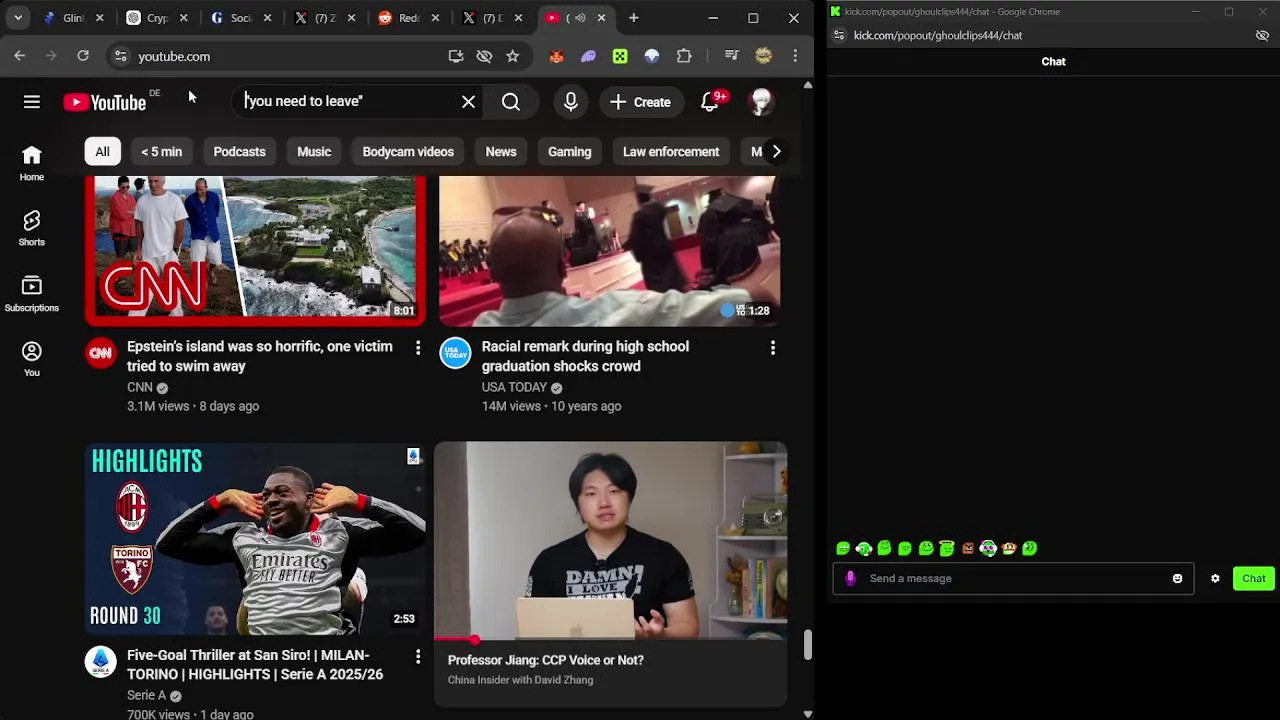
Task: Start voice search with the microphone
Action: pos(571,102)
